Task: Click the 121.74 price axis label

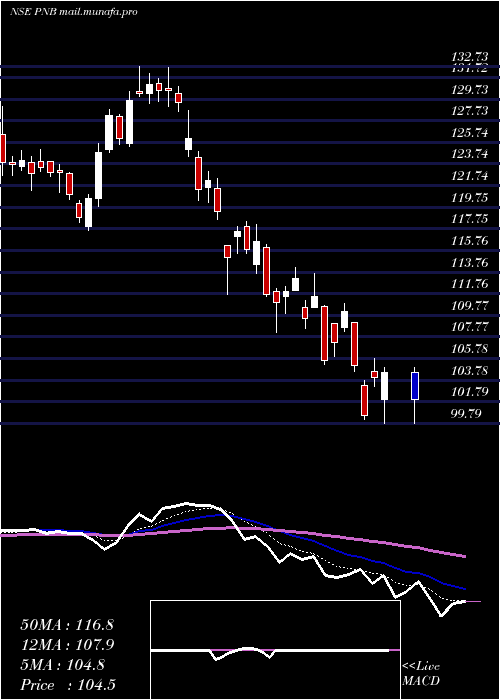Action: (469, 176)
